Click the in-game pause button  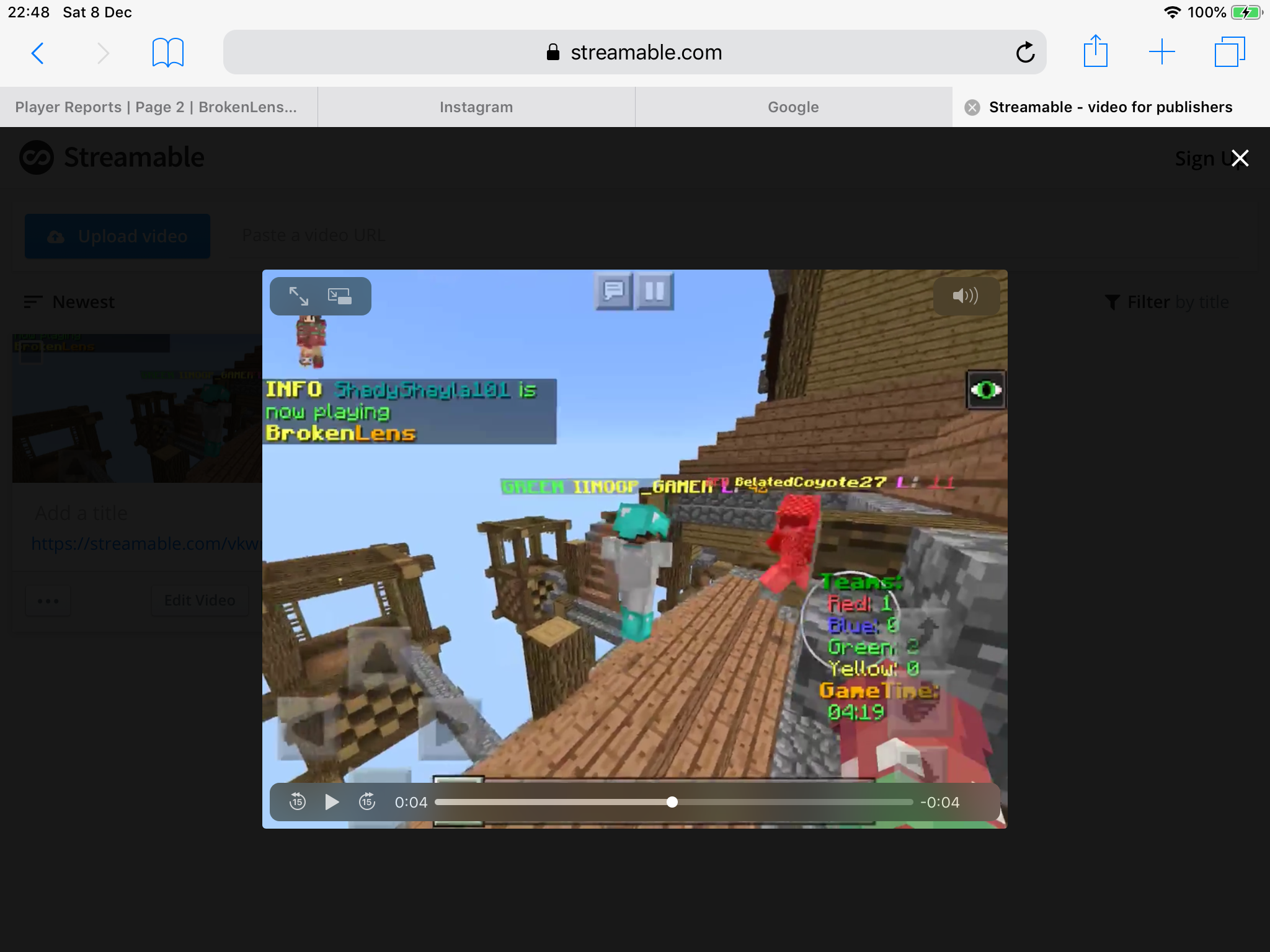pyautogui.click(x=654, y=290)
